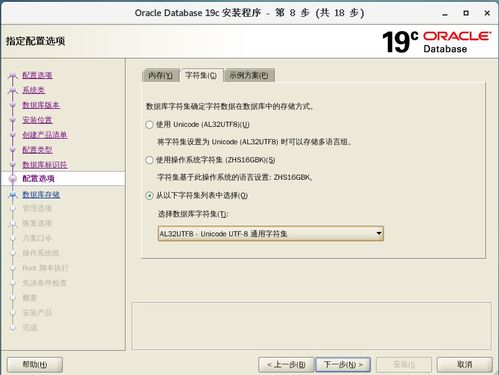
Task: Click the step bullet beside 安装位置
Action: point(13,120)
